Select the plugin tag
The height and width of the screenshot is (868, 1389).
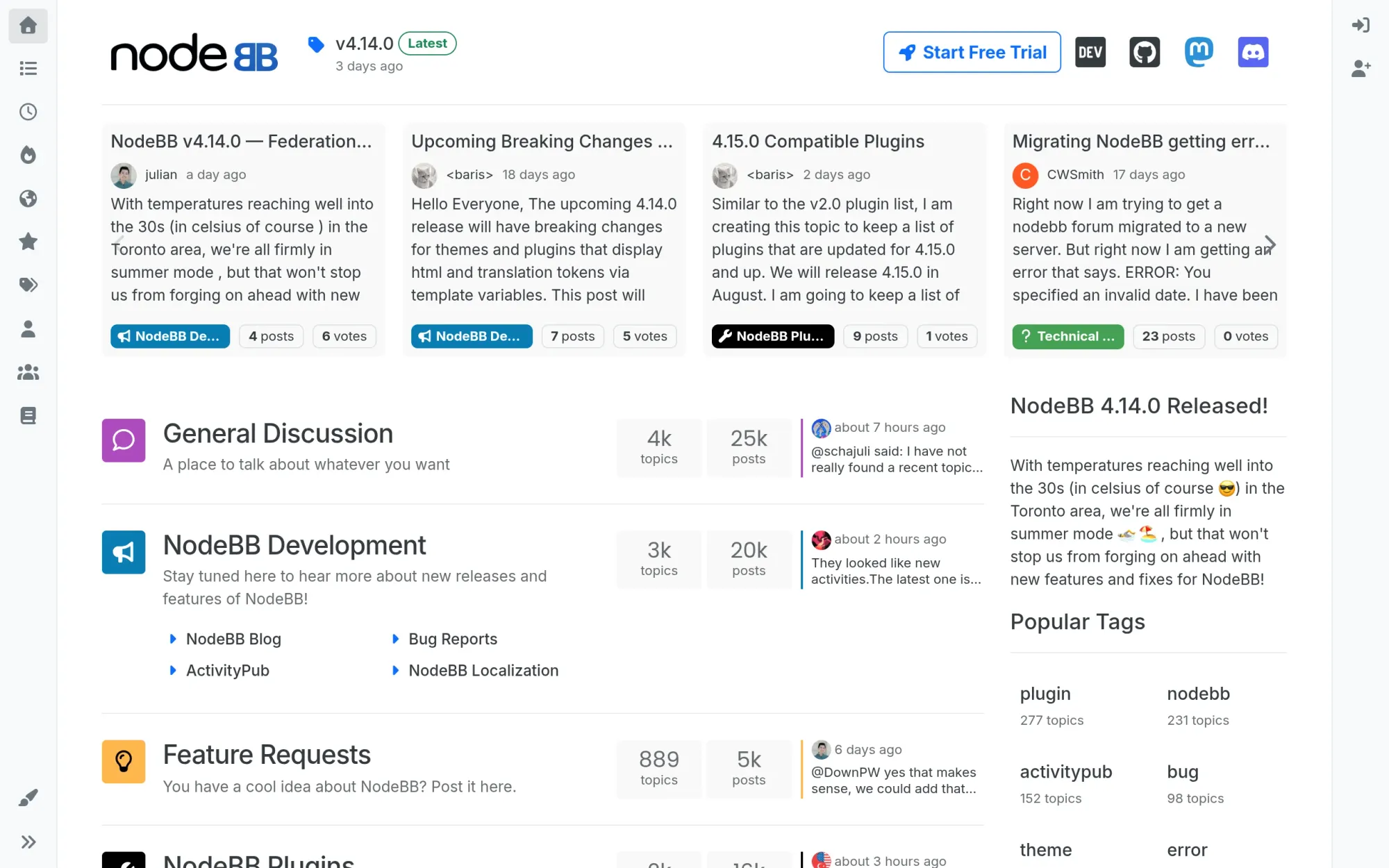click(1045, 694)
